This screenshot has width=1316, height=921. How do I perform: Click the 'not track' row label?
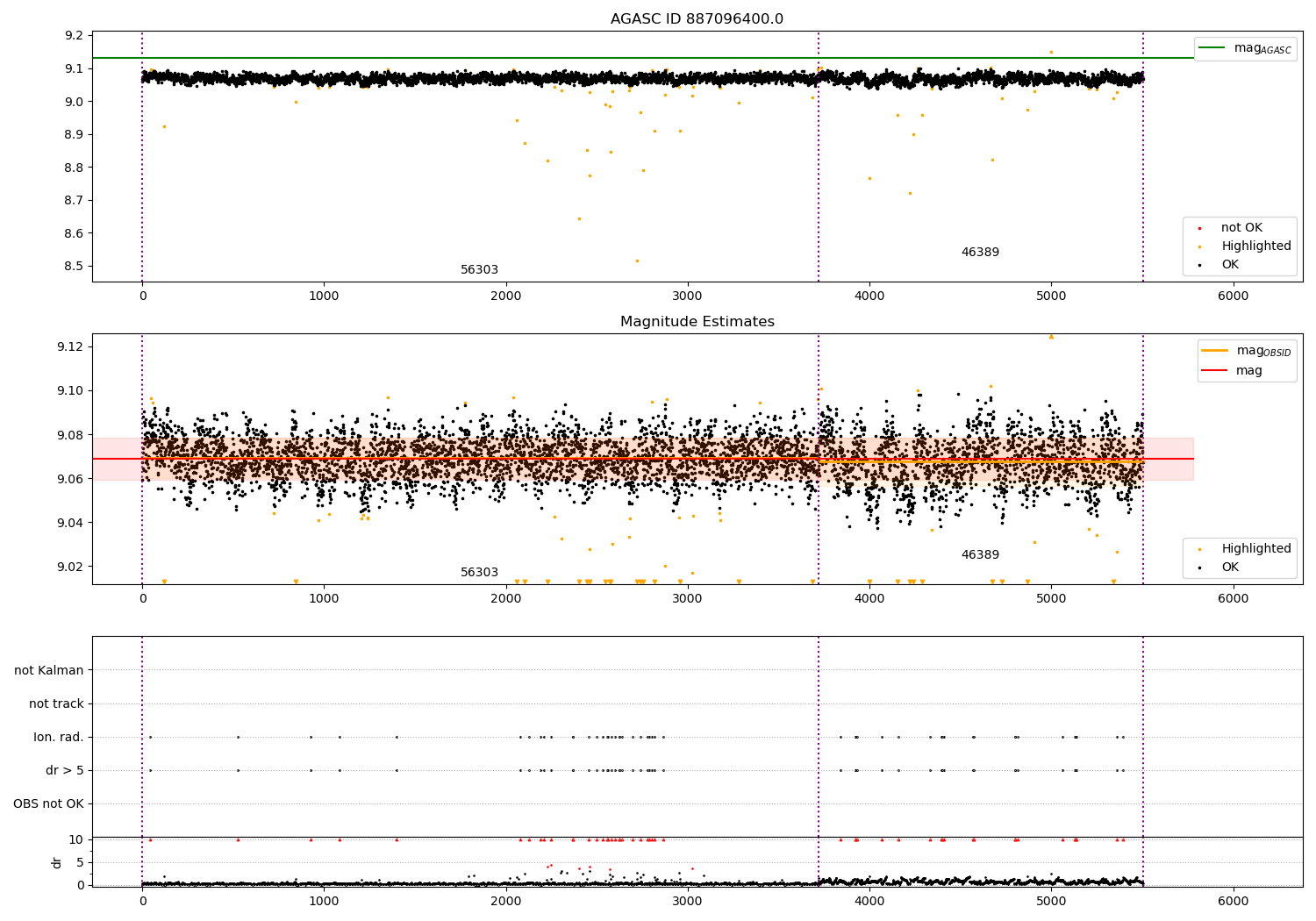[x=56, y=703]
